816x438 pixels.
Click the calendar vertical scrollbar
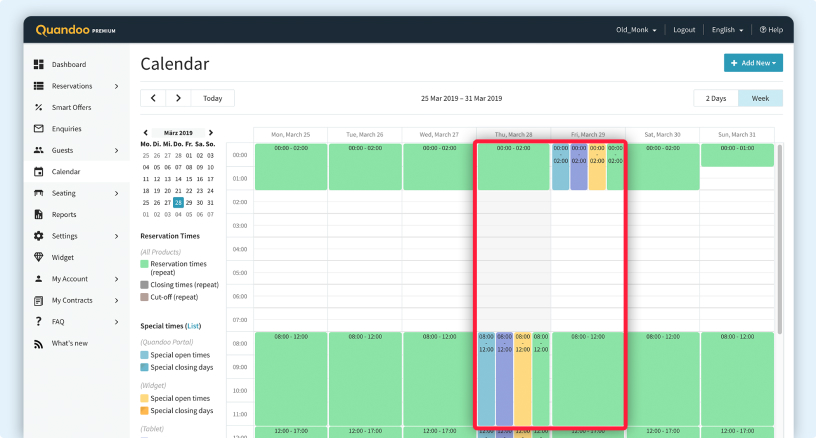pos(779,239)
